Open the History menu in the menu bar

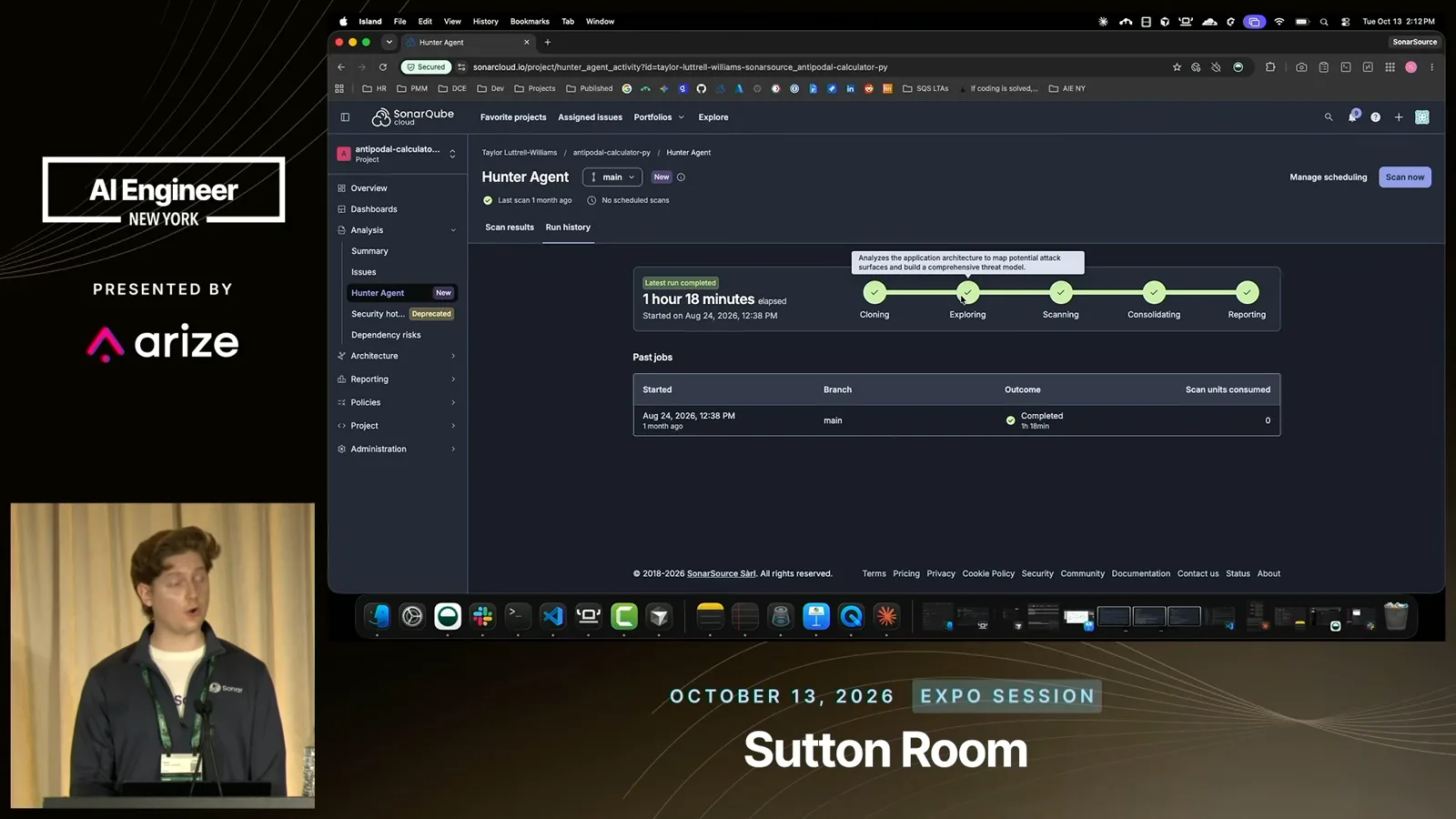point(485,21)
